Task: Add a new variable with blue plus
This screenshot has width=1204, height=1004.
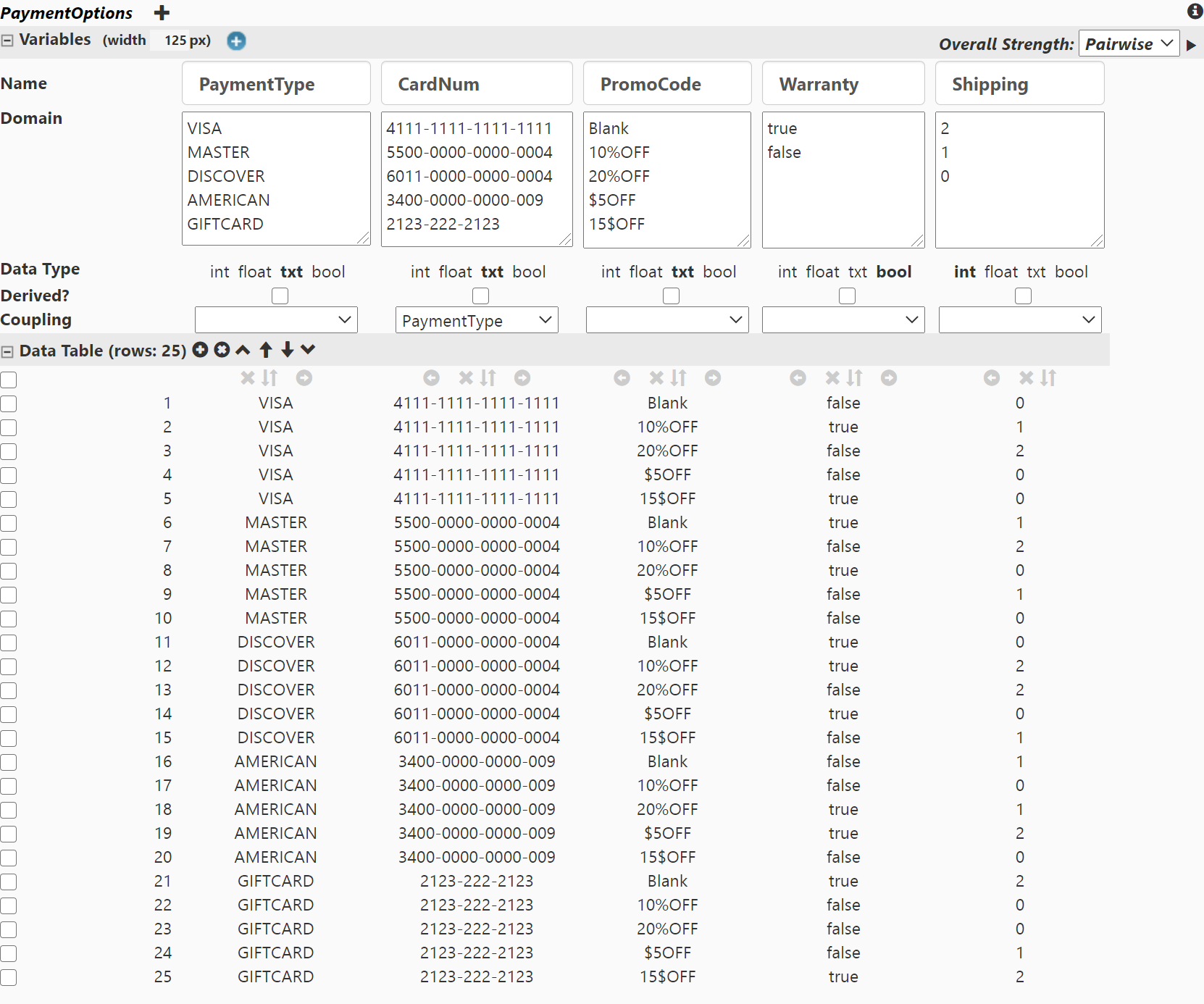Action: pyautogui.click(x=236, y=41)
